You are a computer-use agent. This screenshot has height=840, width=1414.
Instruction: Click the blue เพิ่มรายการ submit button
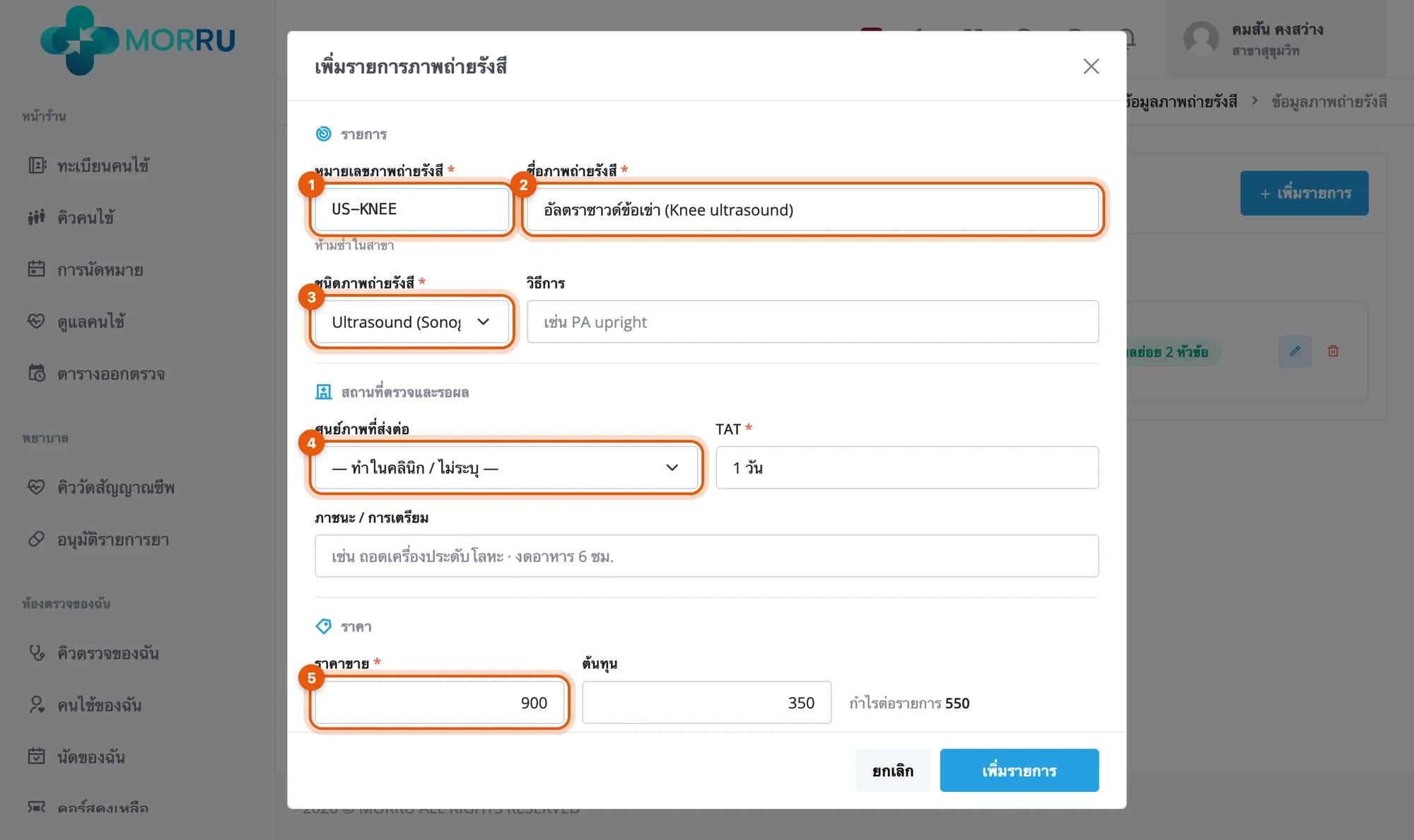coord(1019,770)
